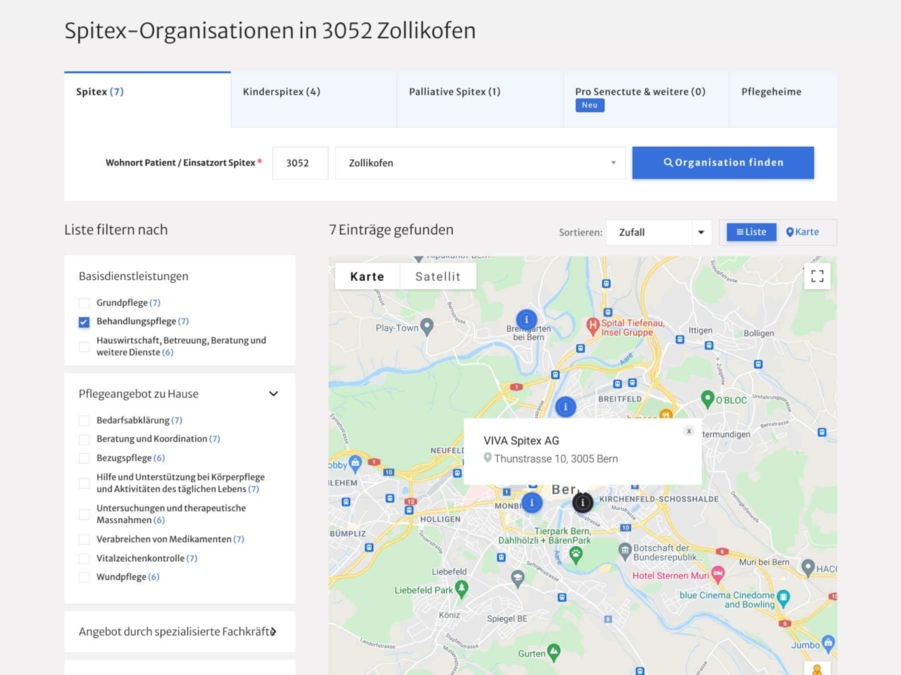
Task: Tick the Wundpflege checkbox
Action: [84, 577]
